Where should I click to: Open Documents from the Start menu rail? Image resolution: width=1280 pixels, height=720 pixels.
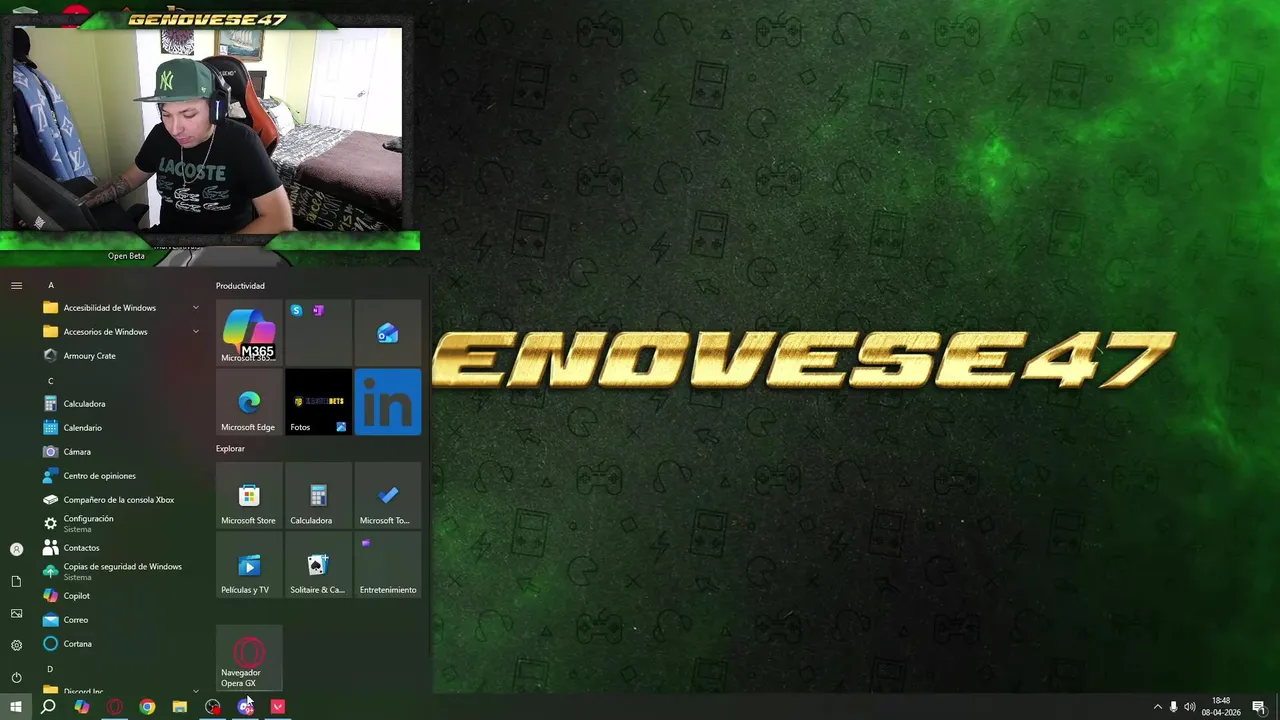(x=16, y=581)
